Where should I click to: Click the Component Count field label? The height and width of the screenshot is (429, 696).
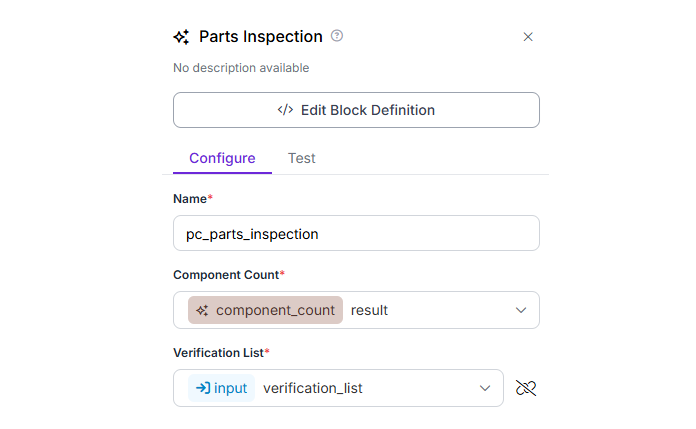pos(226,275)
